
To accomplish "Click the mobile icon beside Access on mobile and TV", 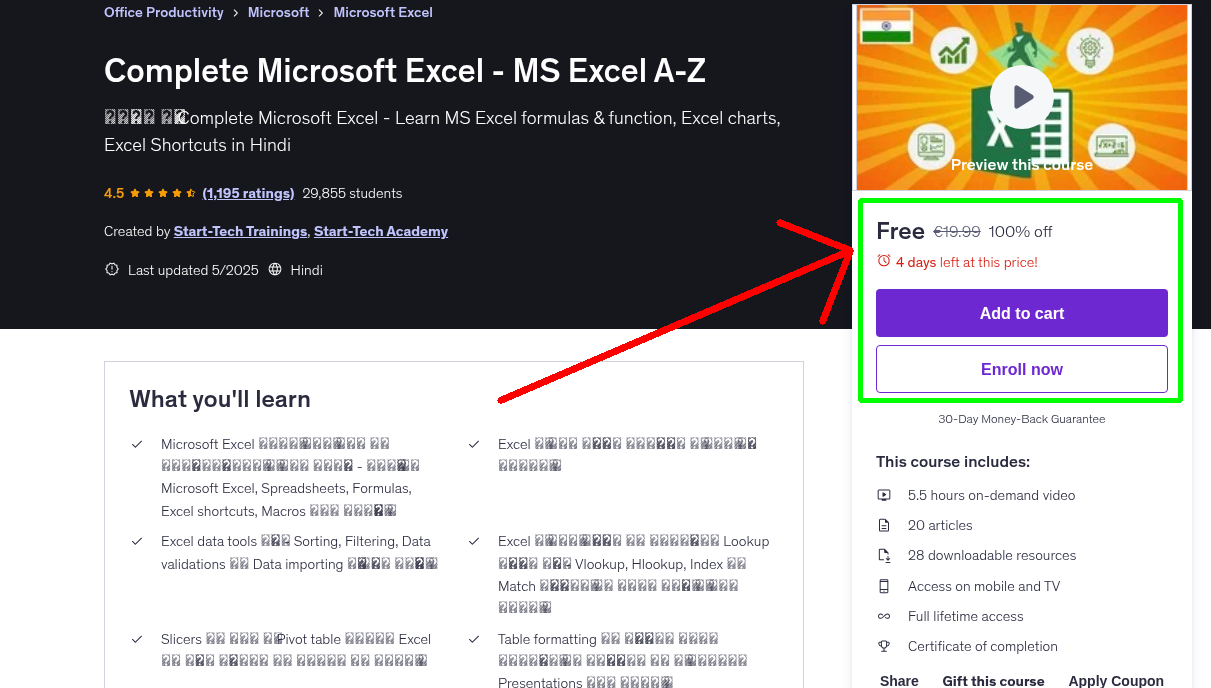I will 884,586.
